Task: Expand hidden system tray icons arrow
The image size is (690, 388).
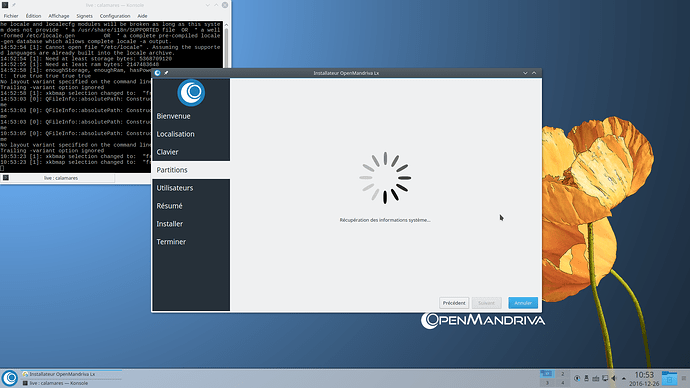Action: pyautogui.click(x=624, y=378)
